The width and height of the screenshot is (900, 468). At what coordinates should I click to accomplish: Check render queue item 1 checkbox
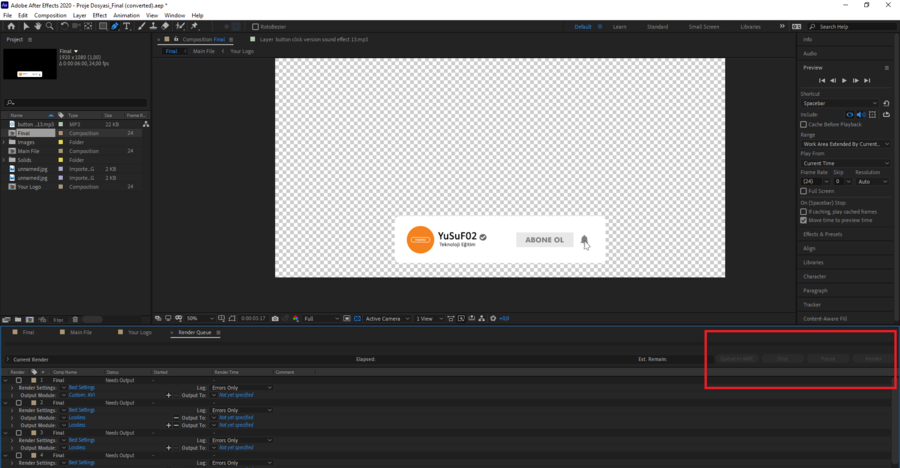click(x=18, y=381)
